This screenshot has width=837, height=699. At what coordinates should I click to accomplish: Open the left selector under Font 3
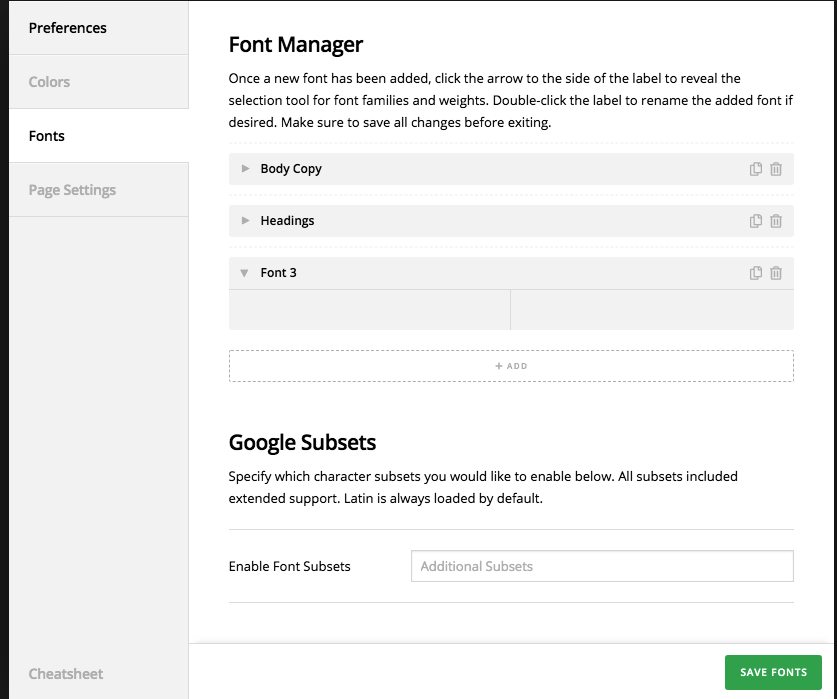pyautogui.click(x=369, y=310)
